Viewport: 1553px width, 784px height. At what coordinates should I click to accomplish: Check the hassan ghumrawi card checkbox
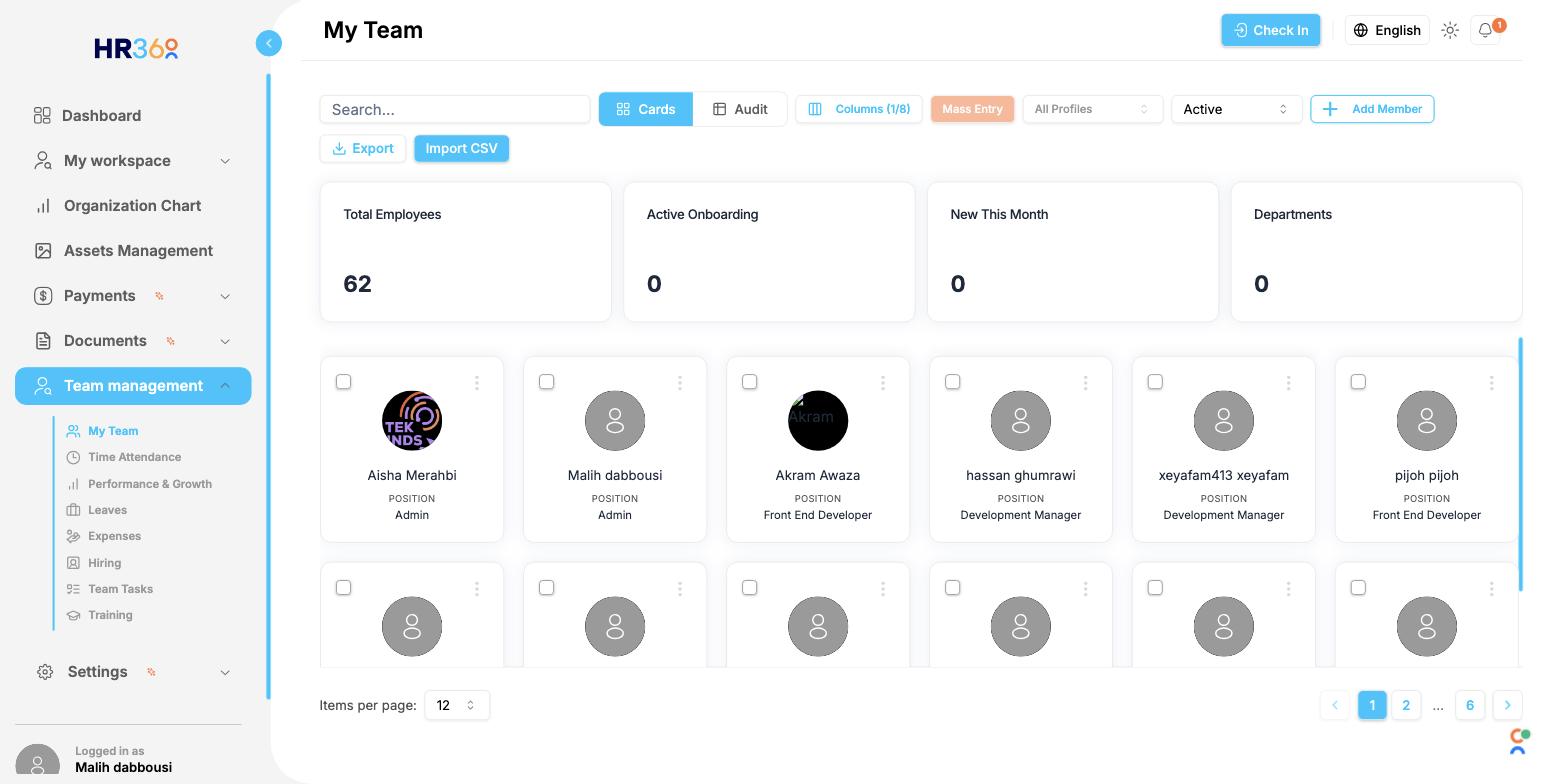[x=952, y=382]
